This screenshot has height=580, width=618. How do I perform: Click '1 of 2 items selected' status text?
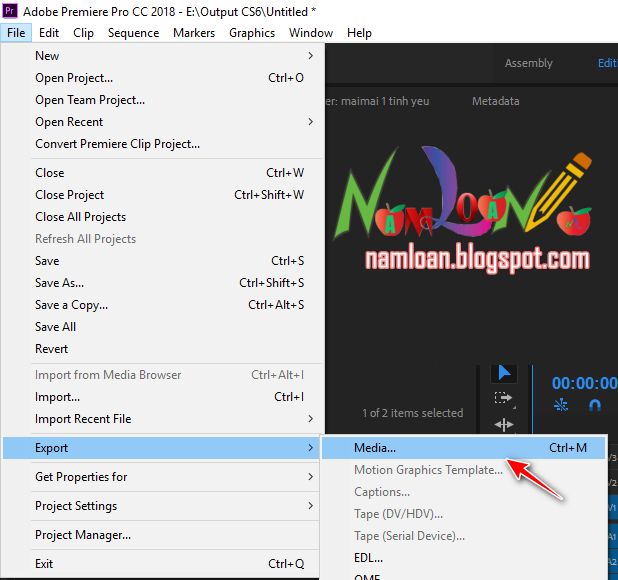[x=413, y=413]
